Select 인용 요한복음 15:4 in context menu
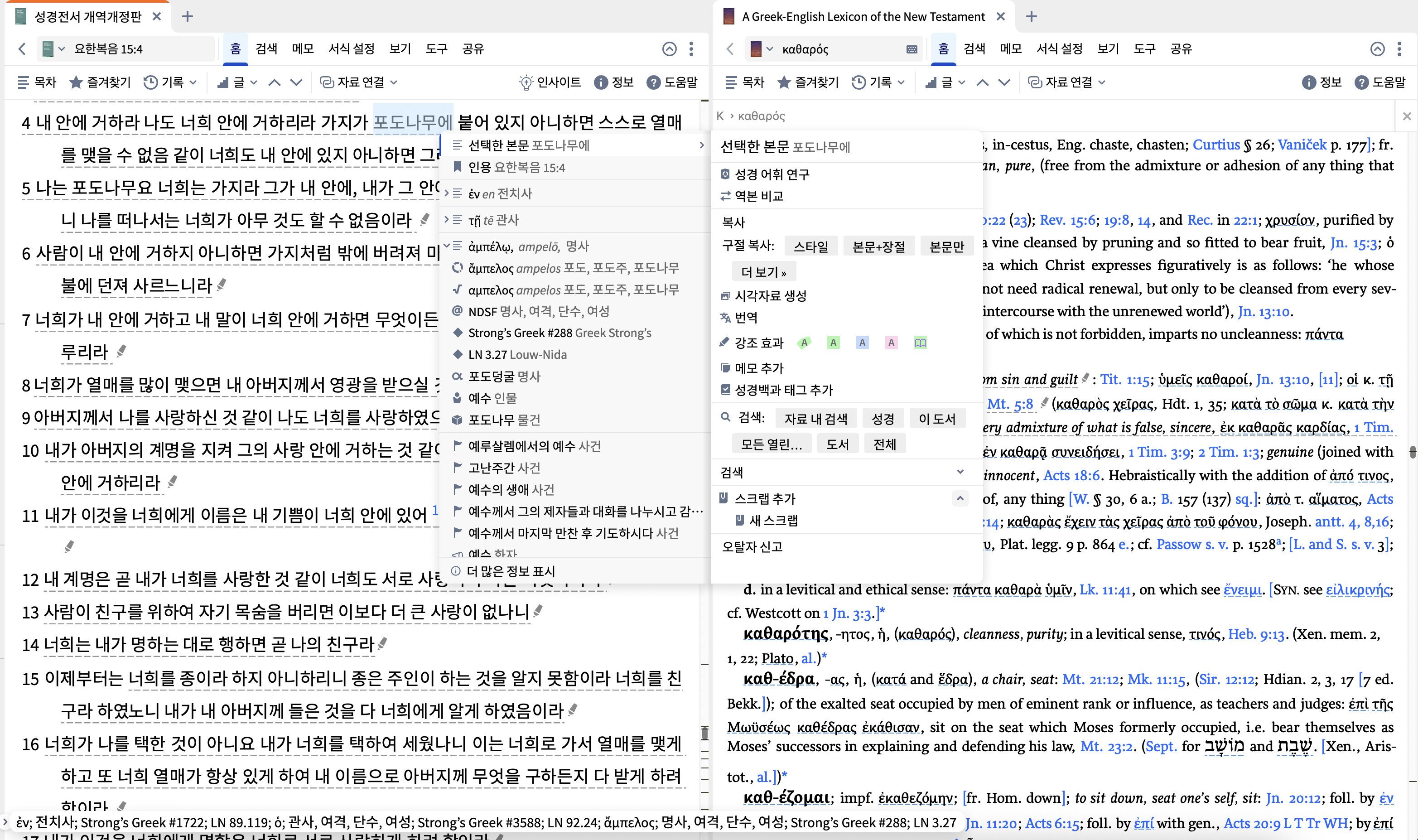The width and height of the screenshot is (1418, 840). [x=575, y=168]
